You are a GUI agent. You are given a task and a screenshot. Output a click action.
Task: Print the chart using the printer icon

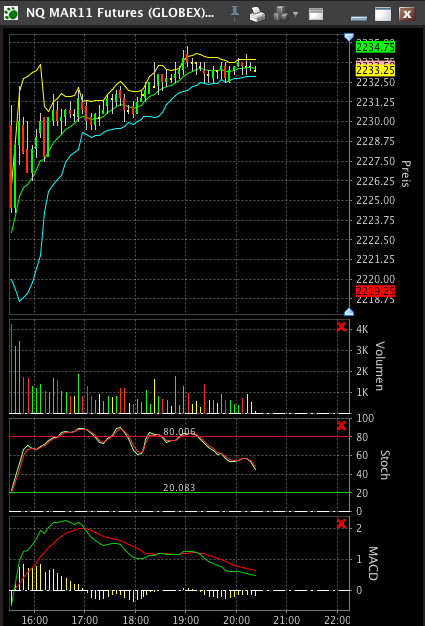(x=257, y=14)
